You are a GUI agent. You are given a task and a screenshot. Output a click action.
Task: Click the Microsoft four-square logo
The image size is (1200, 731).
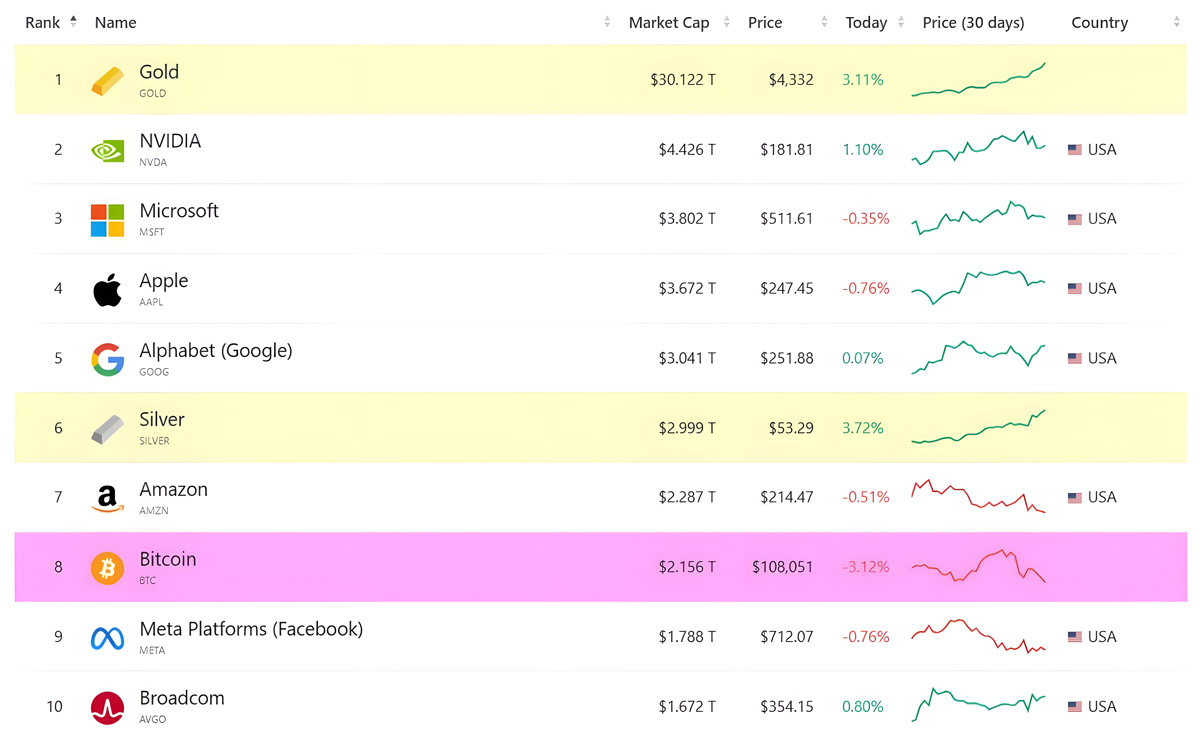coord(107,218)
